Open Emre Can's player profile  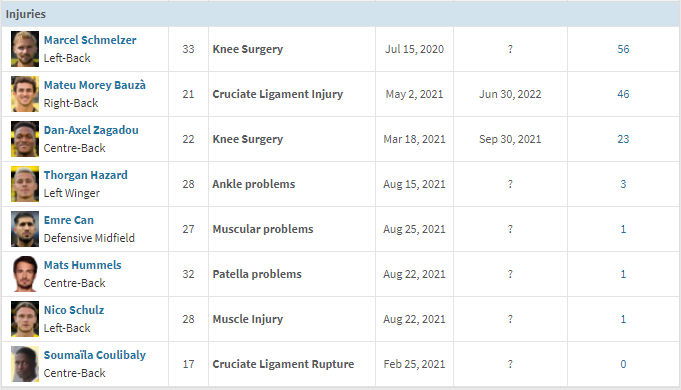69,220
